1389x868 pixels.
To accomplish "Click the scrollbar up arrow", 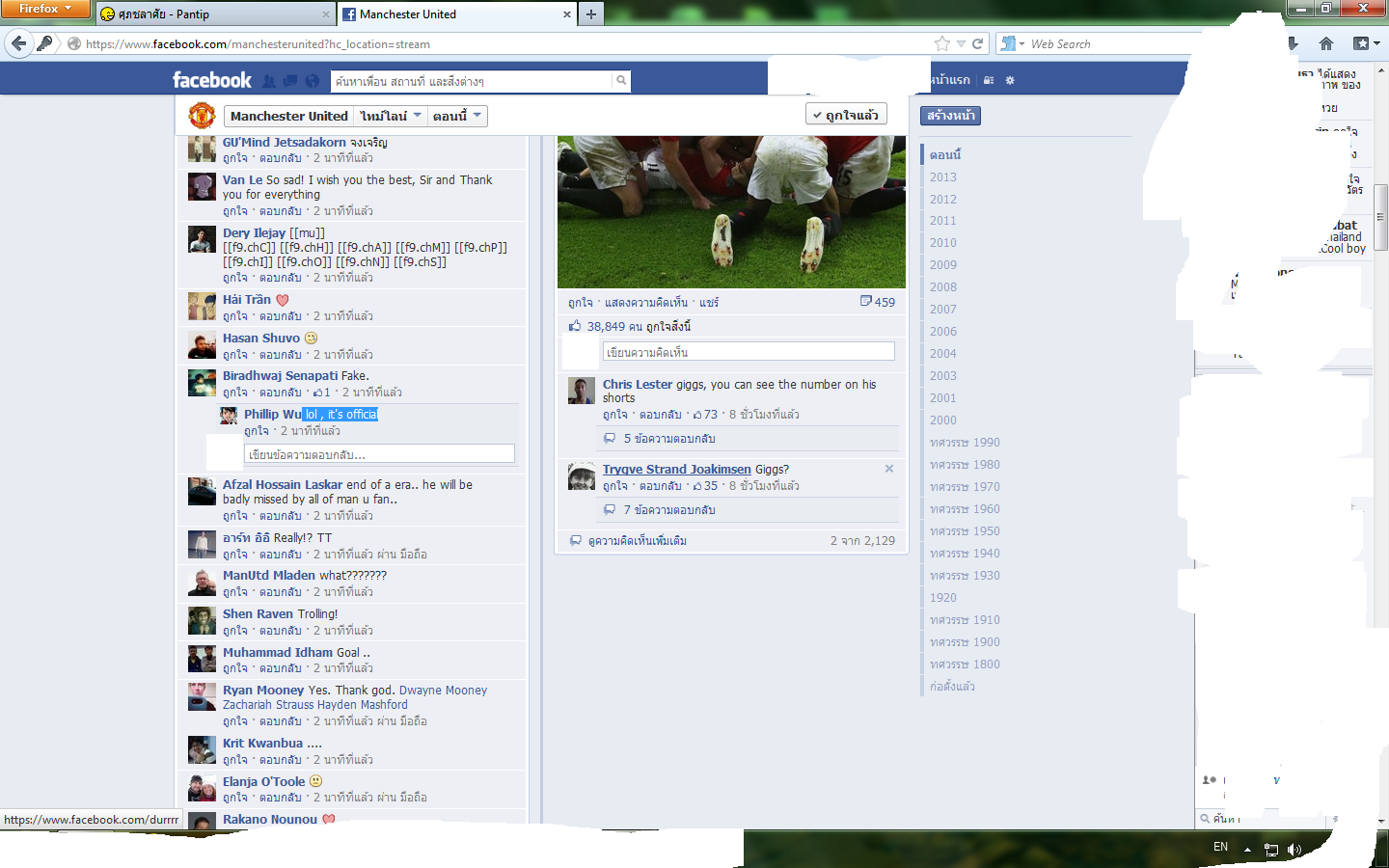I will (1381, 68).
